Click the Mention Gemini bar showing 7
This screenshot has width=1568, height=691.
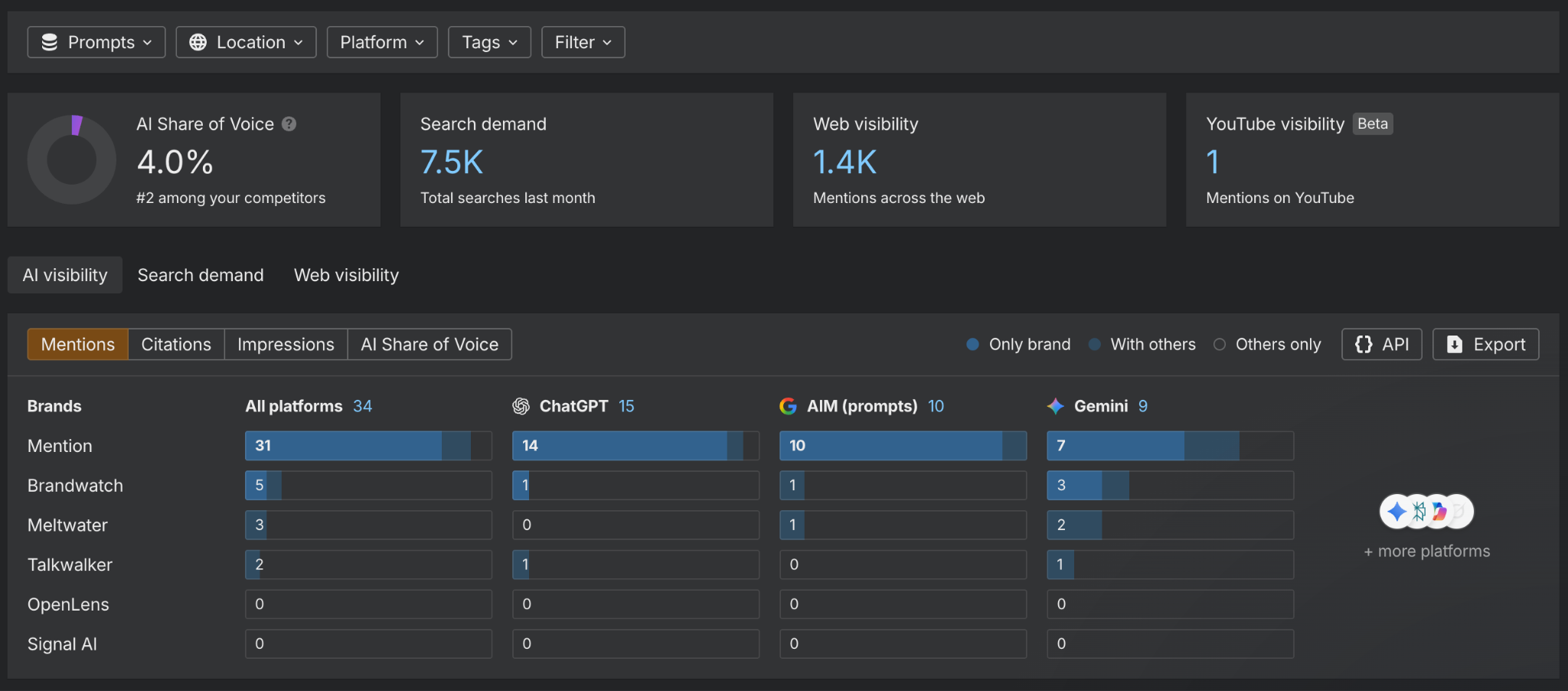click(x=1171, y=446)
